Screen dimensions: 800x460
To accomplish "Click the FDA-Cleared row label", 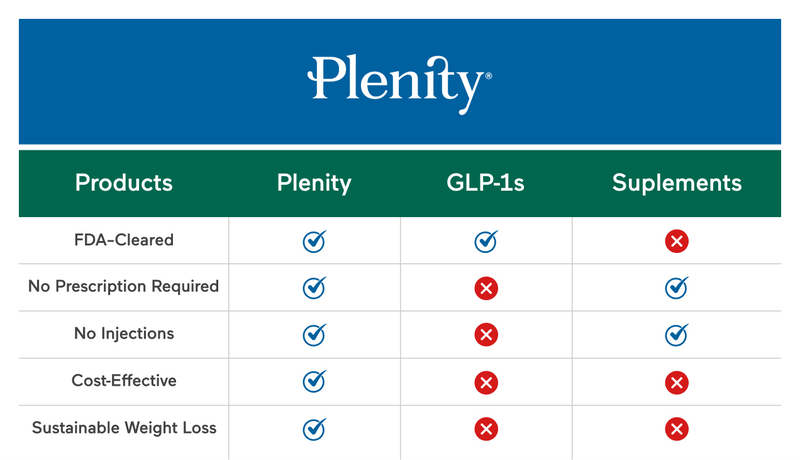I will click(124, 240).
